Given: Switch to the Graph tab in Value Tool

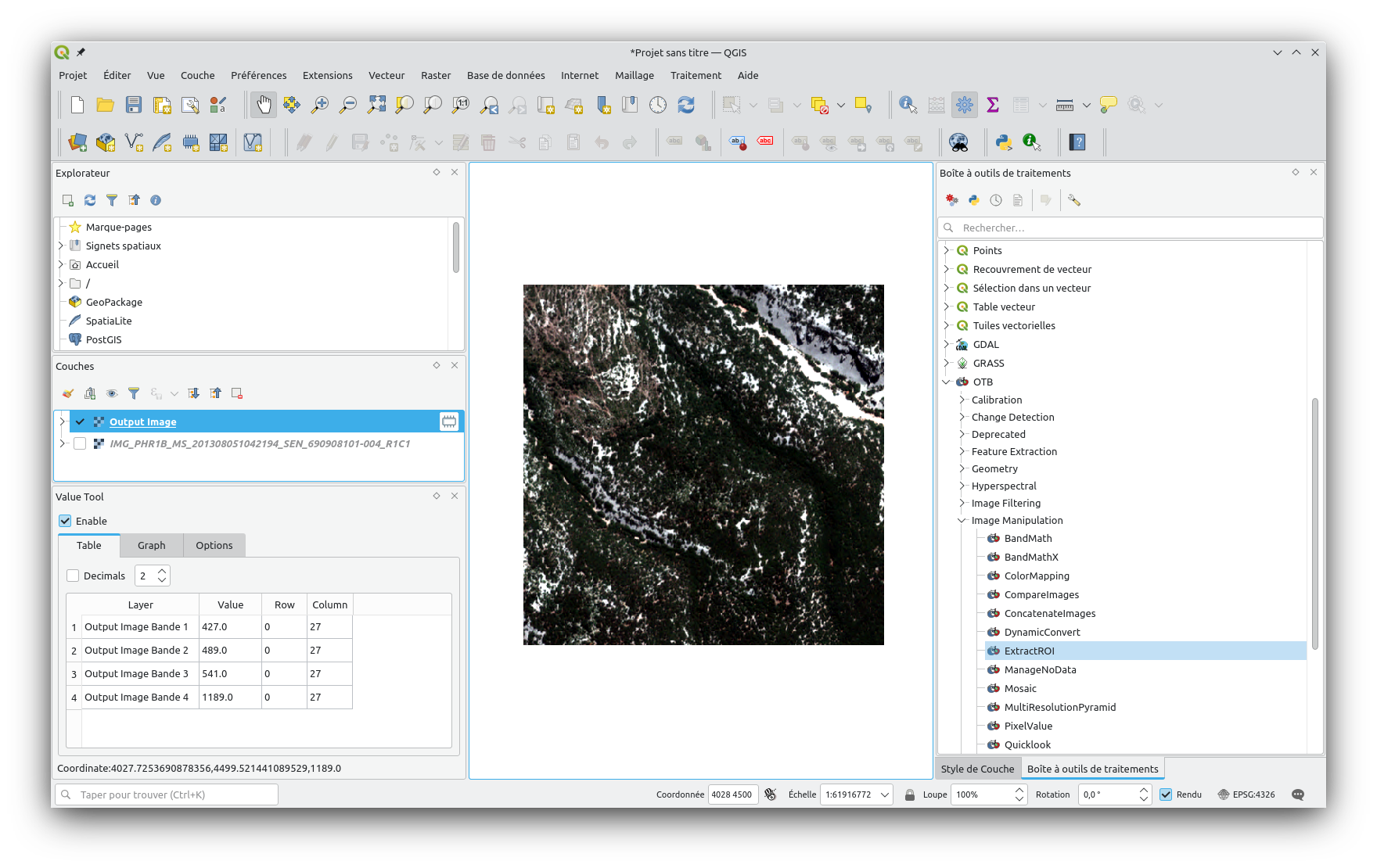Looking at the screenshot, I should point(151,545).
